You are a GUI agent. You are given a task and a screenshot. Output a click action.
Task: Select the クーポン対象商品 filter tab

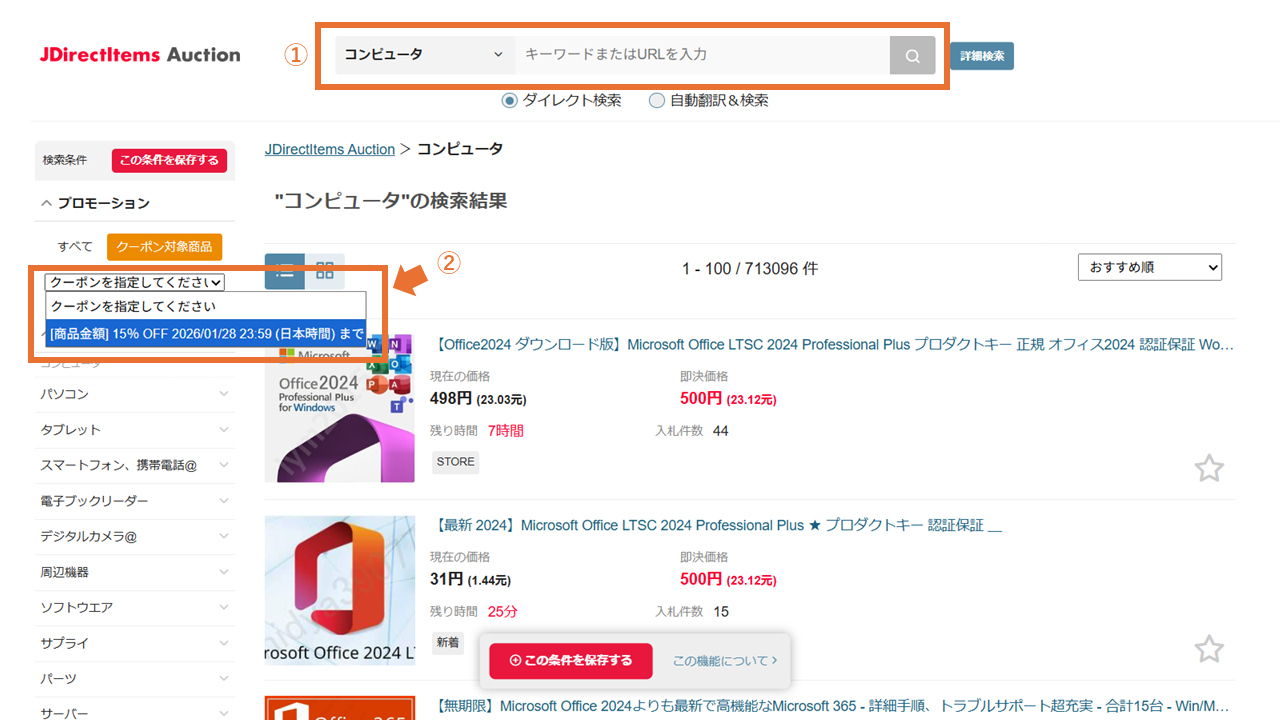[x=165, y=246]
